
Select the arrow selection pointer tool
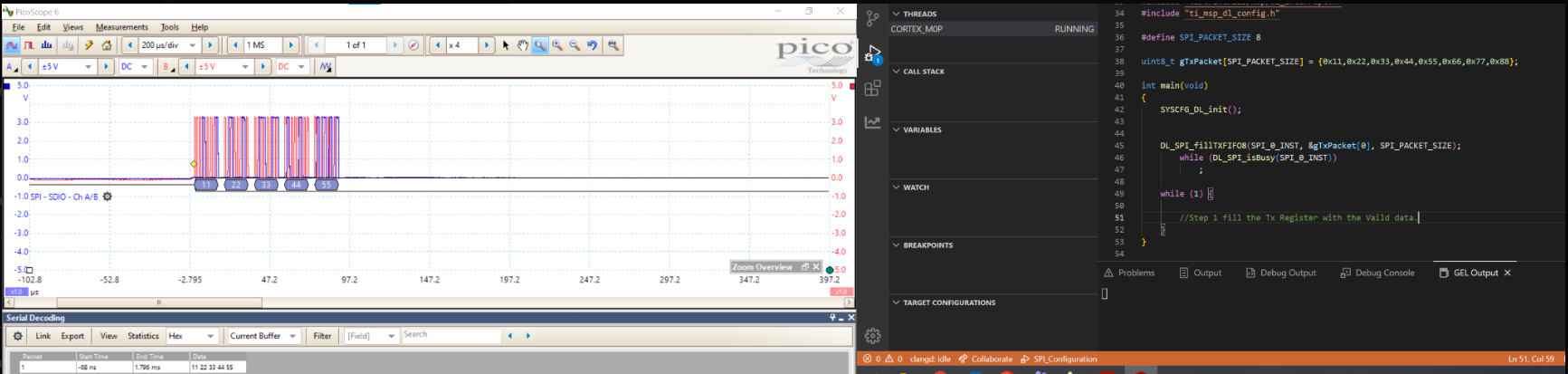pos(506,45)
